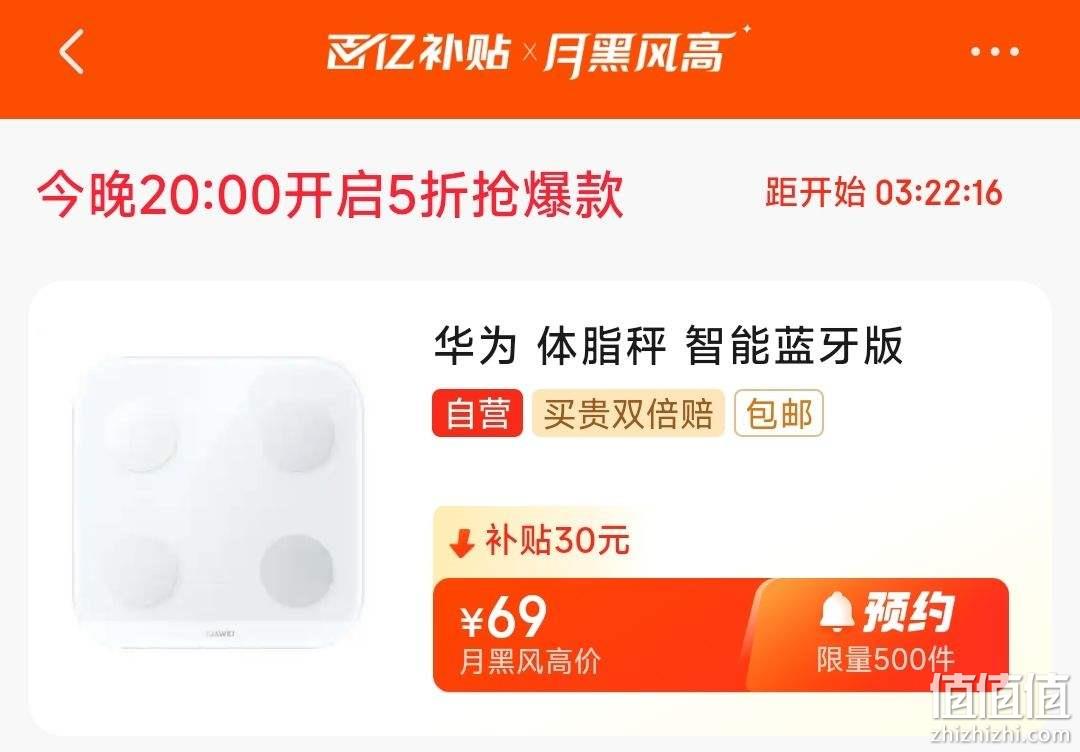The image size is (1080, 752).
Task: Tap the 限量500件 limit text
Action: pyautogui.click(x=886, y=660)
